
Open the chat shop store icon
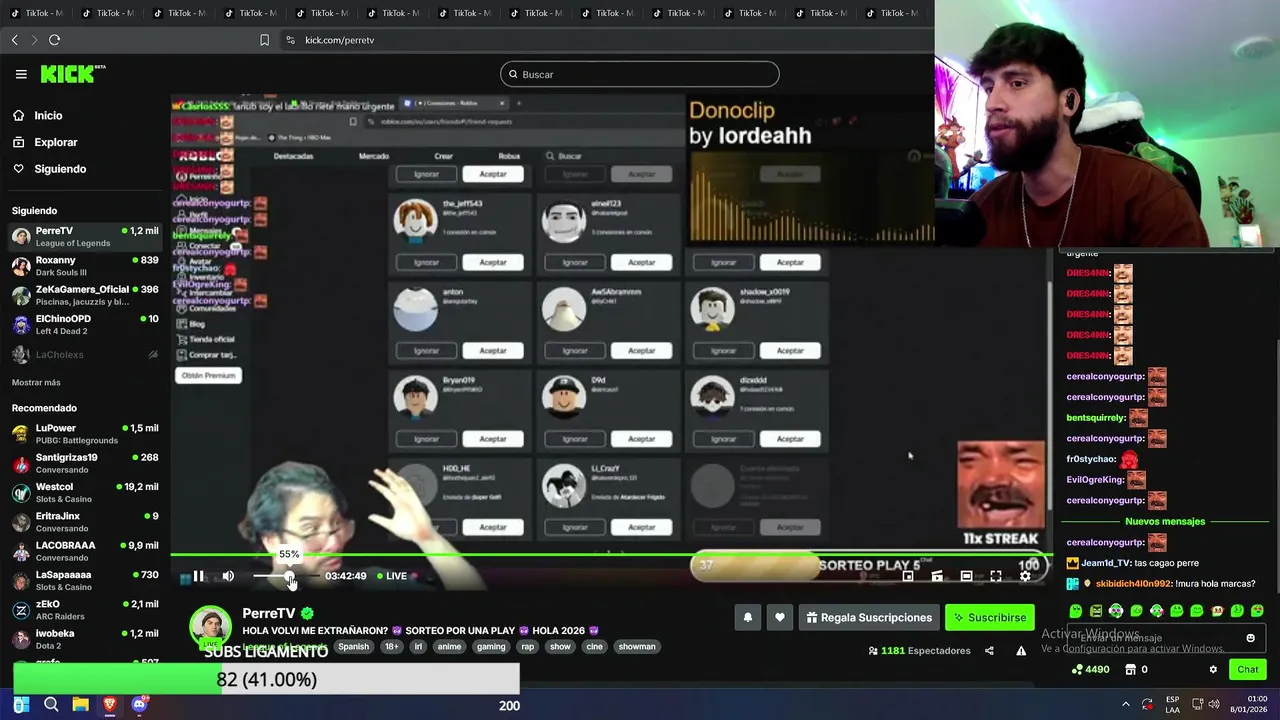pos(1131,670)
